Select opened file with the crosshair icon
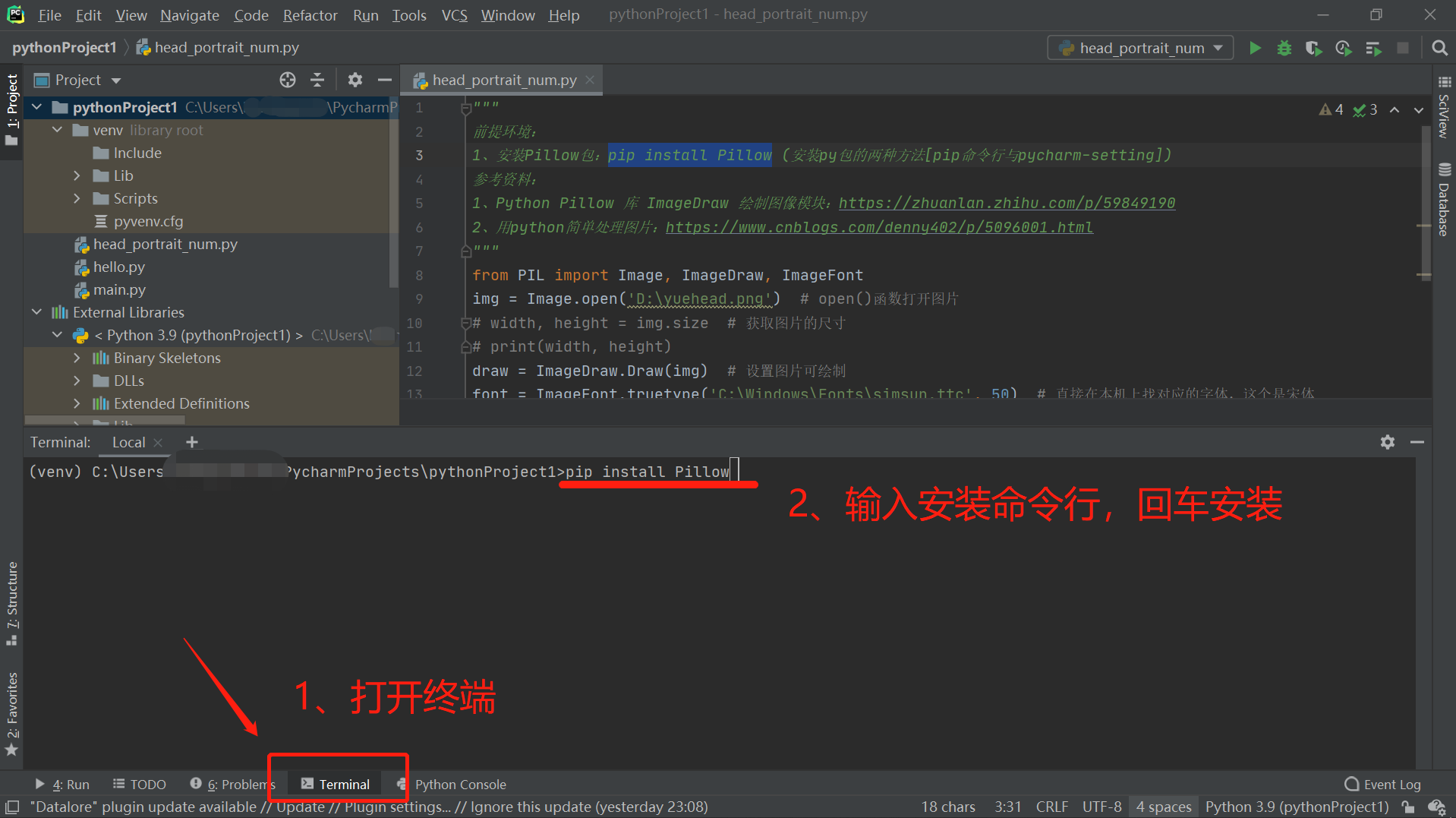This screenshot has height=818, width=1456. pyautogui.click(x=287, y=79)
